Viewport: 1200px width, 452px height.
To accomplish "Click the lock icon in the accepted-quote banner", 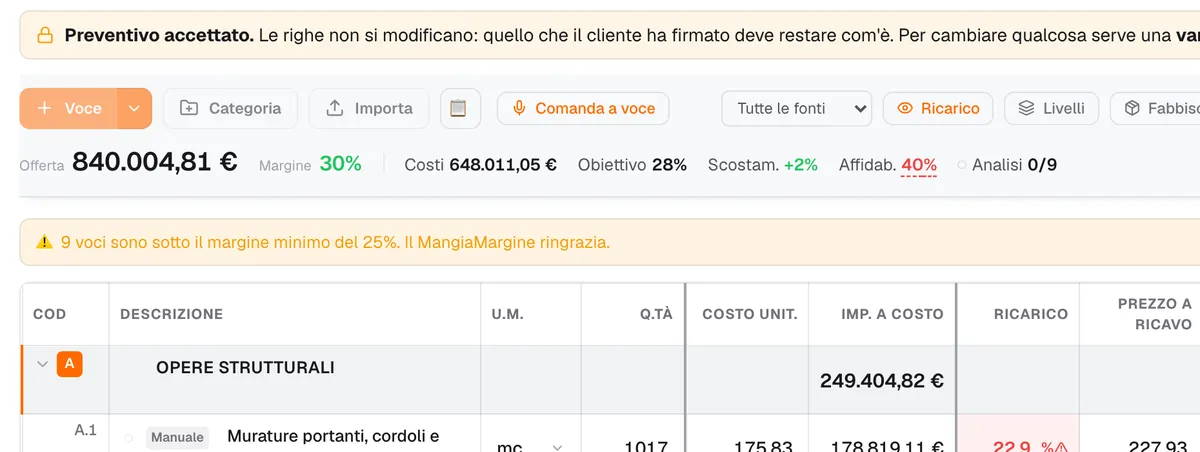I will pos(45,36).
